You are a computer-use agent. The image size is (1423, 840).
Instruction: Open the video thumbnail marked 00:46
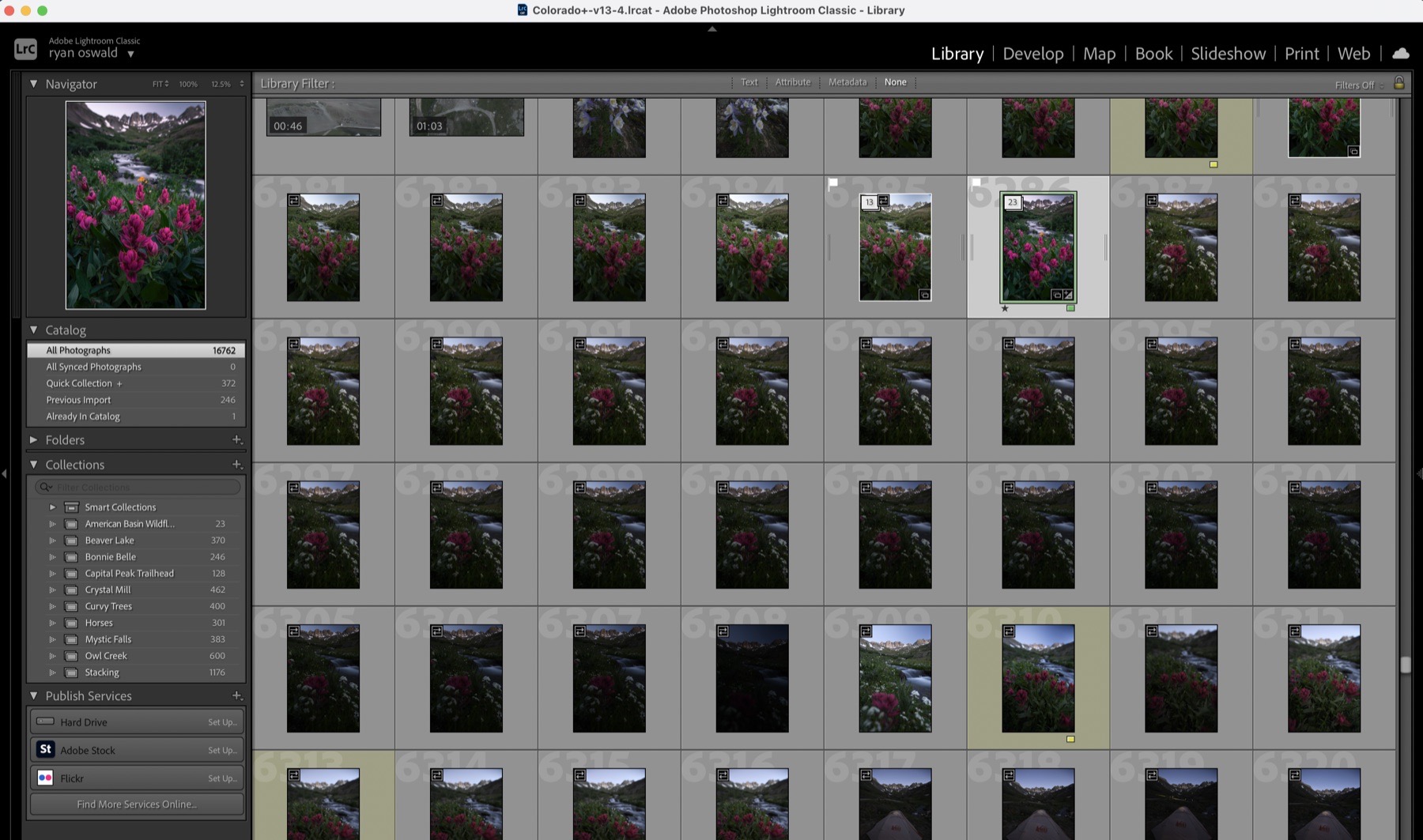point(323,117)
